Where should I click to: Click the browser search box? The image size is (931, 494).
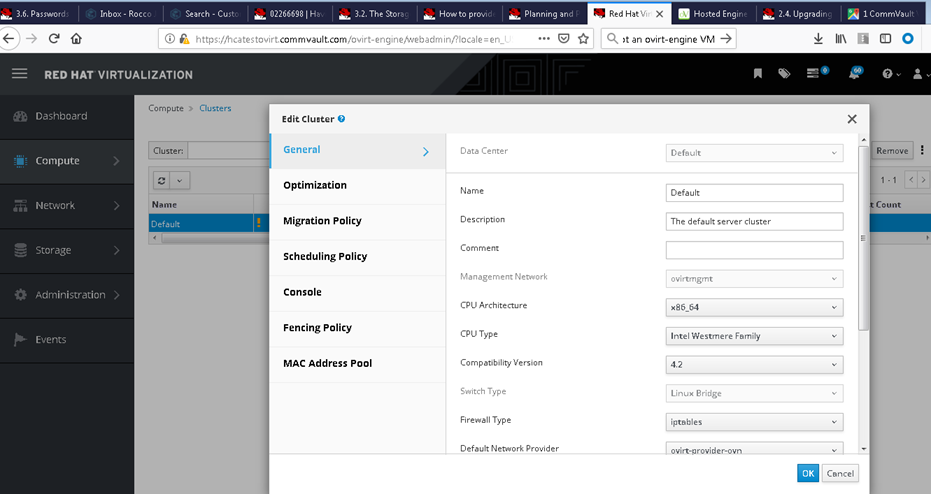[669, 39]
